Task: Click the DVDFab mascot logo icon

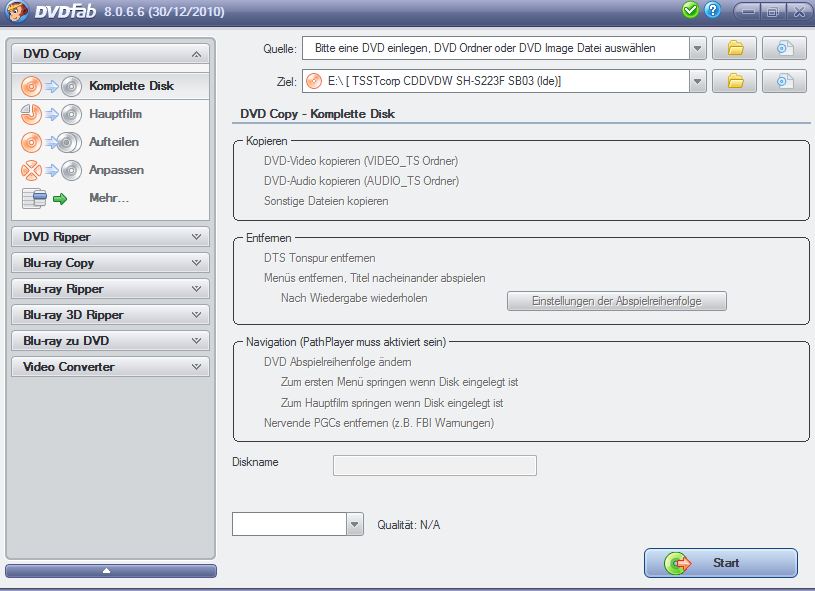Action: pos(17,11)
